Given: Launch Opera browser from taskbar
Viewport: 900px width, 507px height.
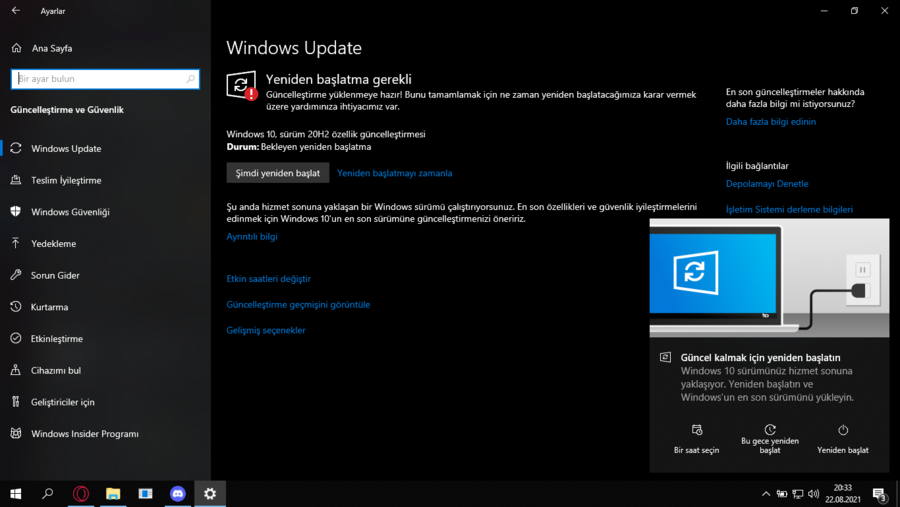Looking at the screenshot, I should 81,494.
